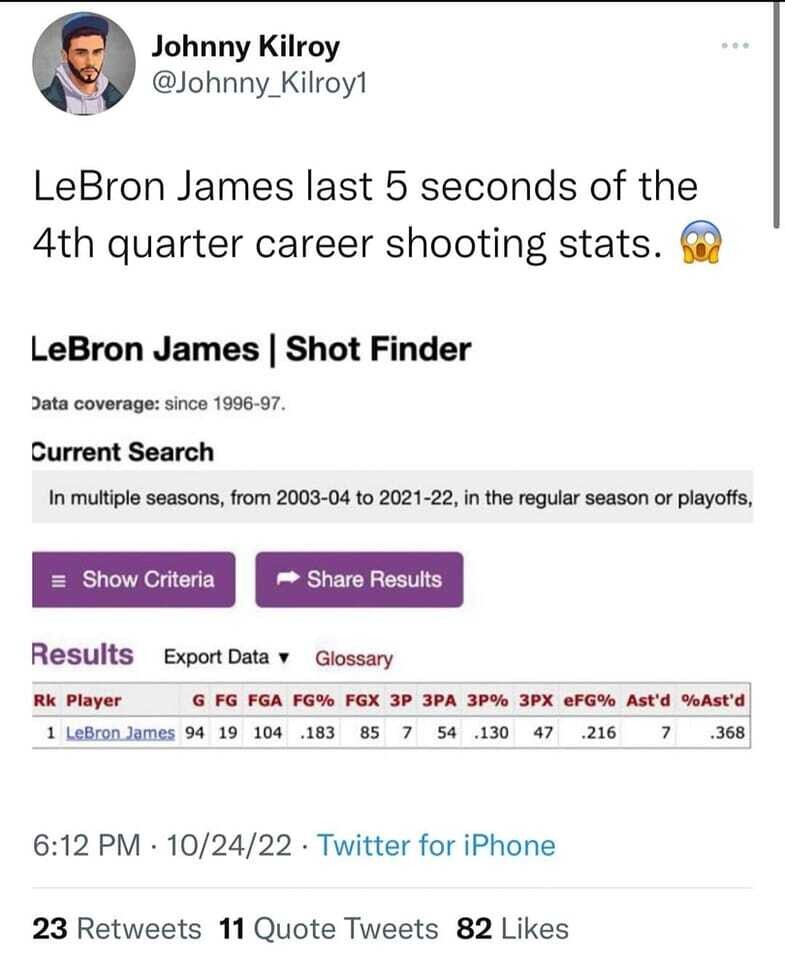This screenshot has height=960, width=785.
Task: Open the Glossary link
Action: point(354,658)
